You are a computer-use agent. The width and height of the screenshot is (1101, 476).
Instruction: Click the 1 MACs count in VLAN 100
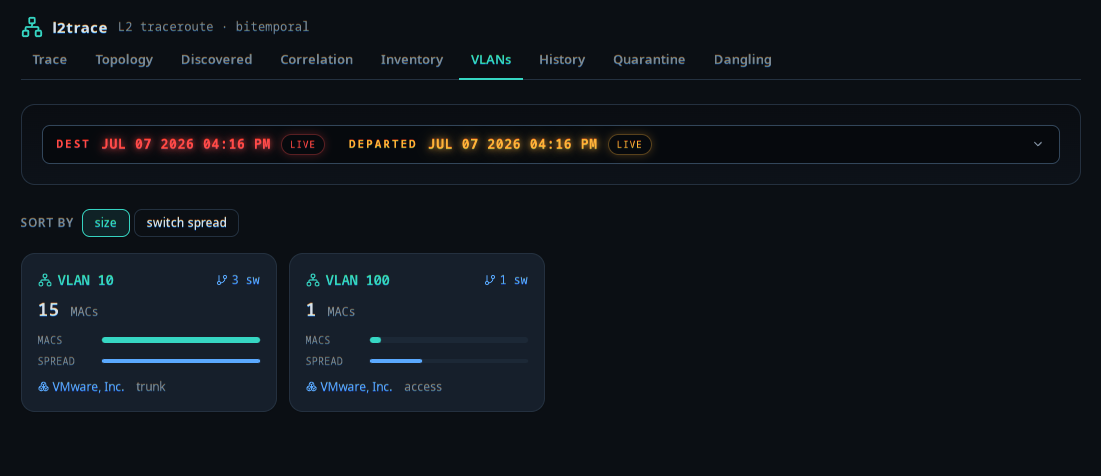point(331,310)
